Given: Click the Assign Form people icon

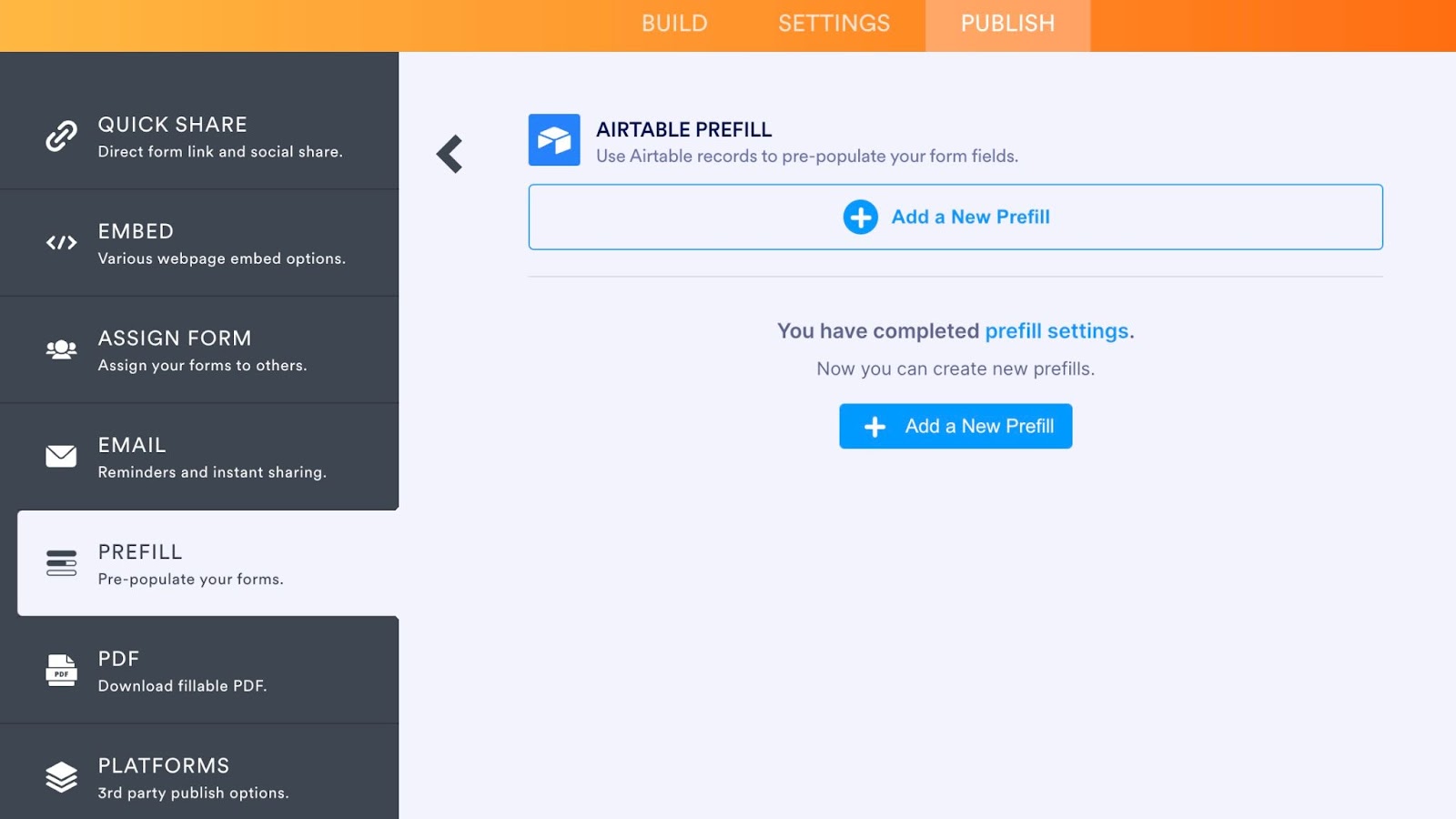Looking at the screenshot, I should click(x=61, y=349).
